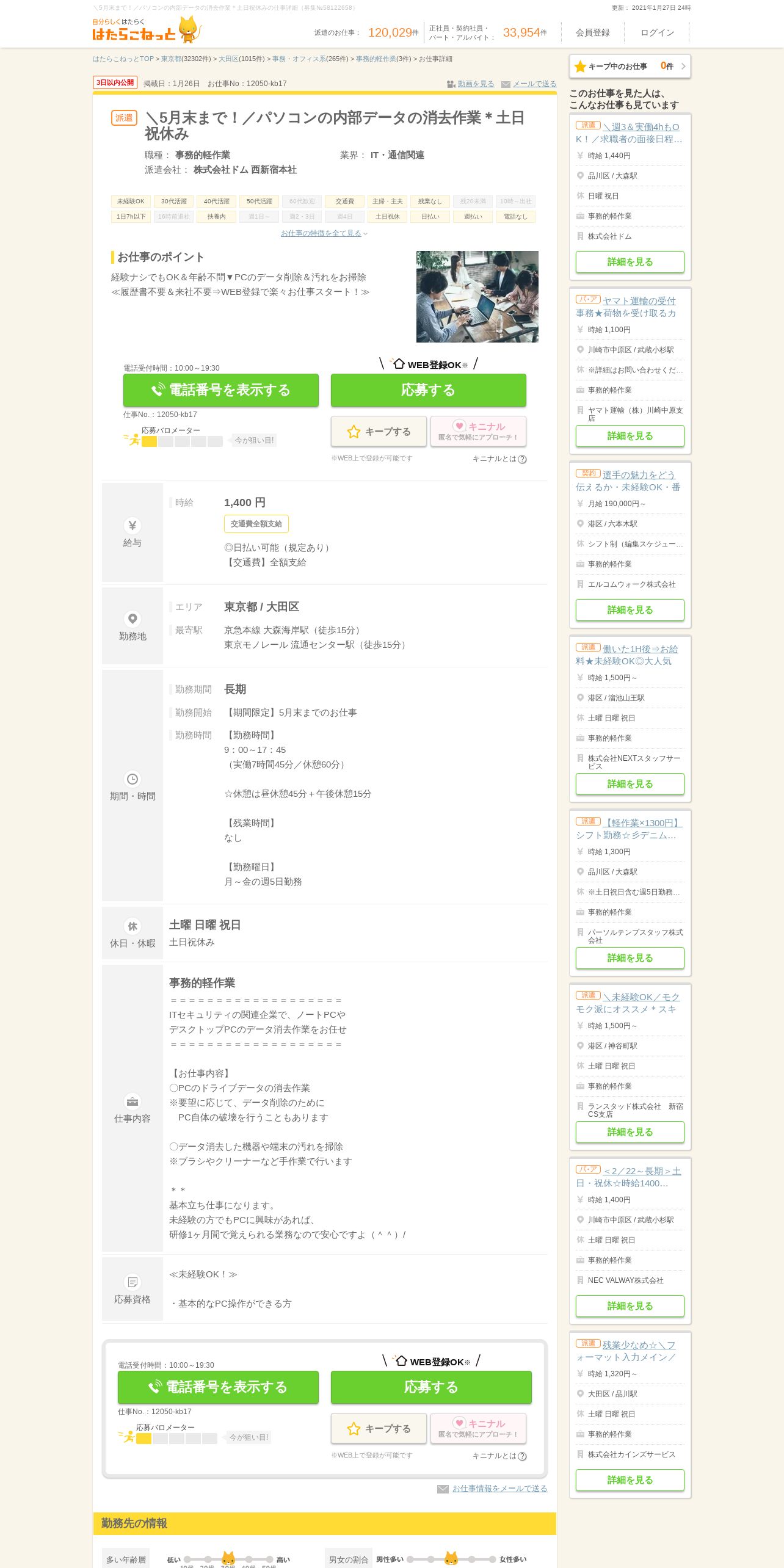Viewport: 784px width, 1568px height.
Task: Click 詳細を見る for NEC VALWAY card
Action: [x=630, y=1306]
